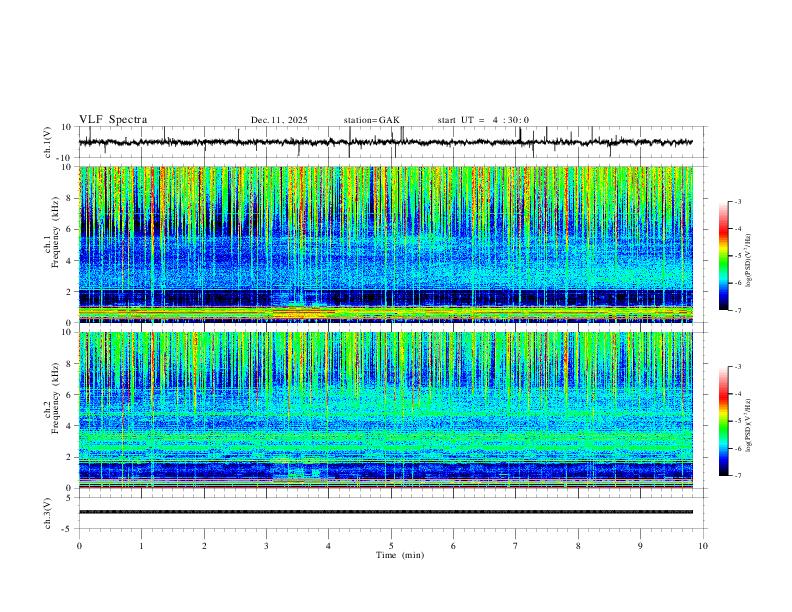
Task: Click the "3" tick on the time axis
Action: [266, 546]
